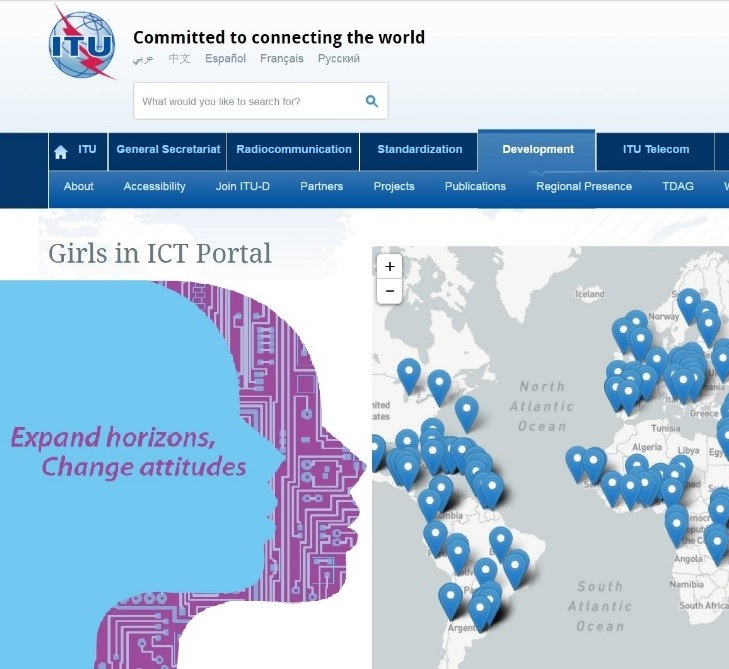Open the Partners menu item
This screenshot has height=669, width=729.
click(321, 186)
